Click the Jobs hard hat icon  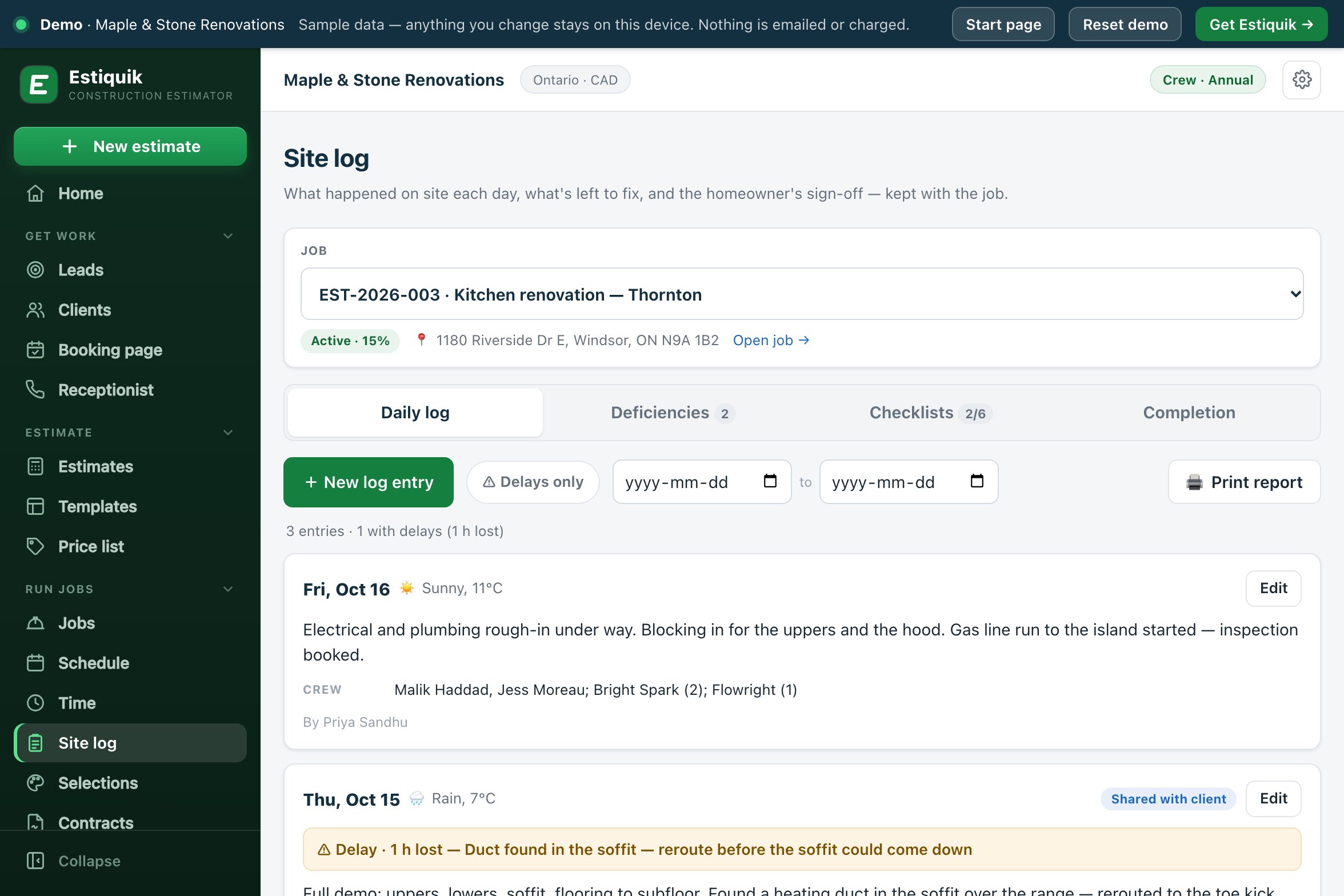[35, 623]
